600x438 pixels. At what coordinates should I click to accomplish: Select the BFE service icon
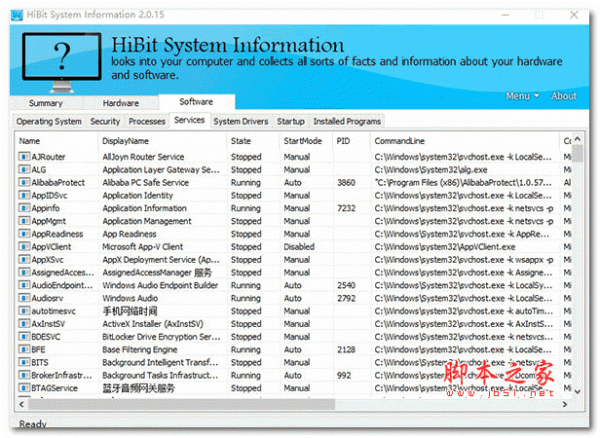point(24,349)
